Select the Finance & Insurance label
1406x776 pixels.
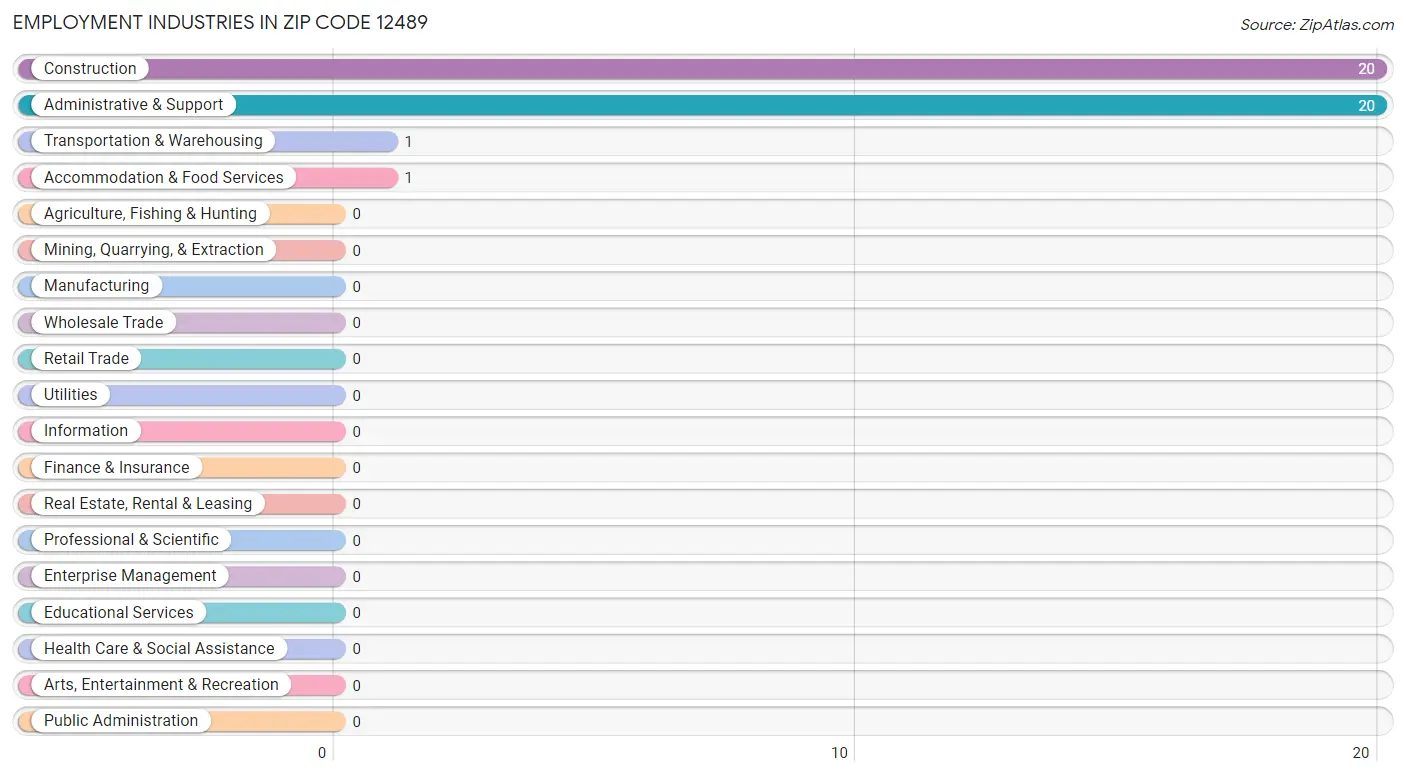(x=116, y=468)
